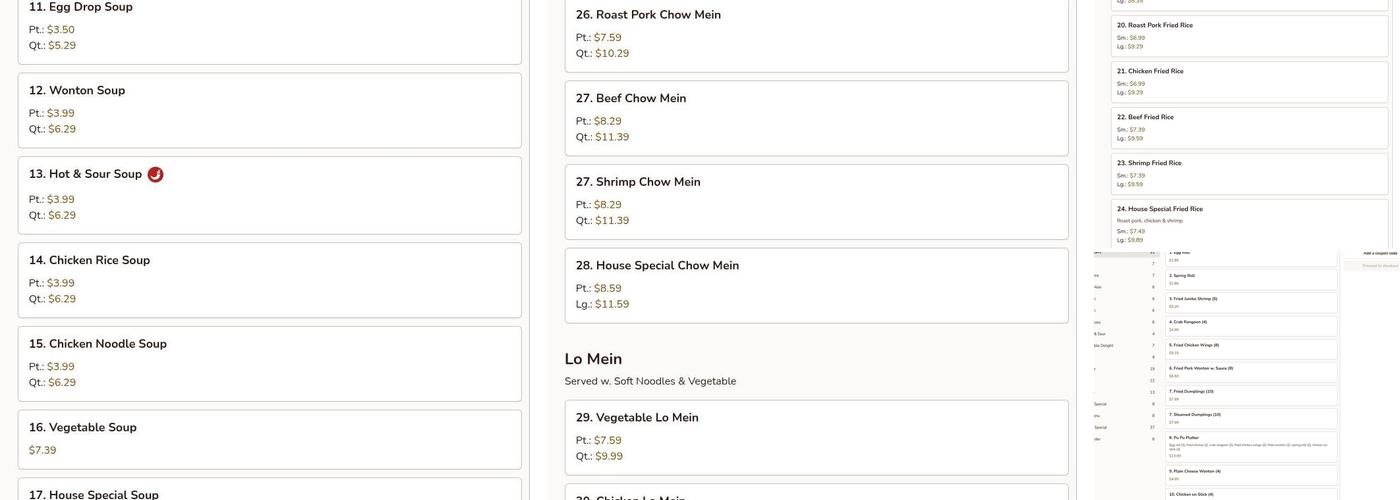Click the Lo Mein section heading
Viewport: 1400px width, 500px height.
(x=593, y=359)
